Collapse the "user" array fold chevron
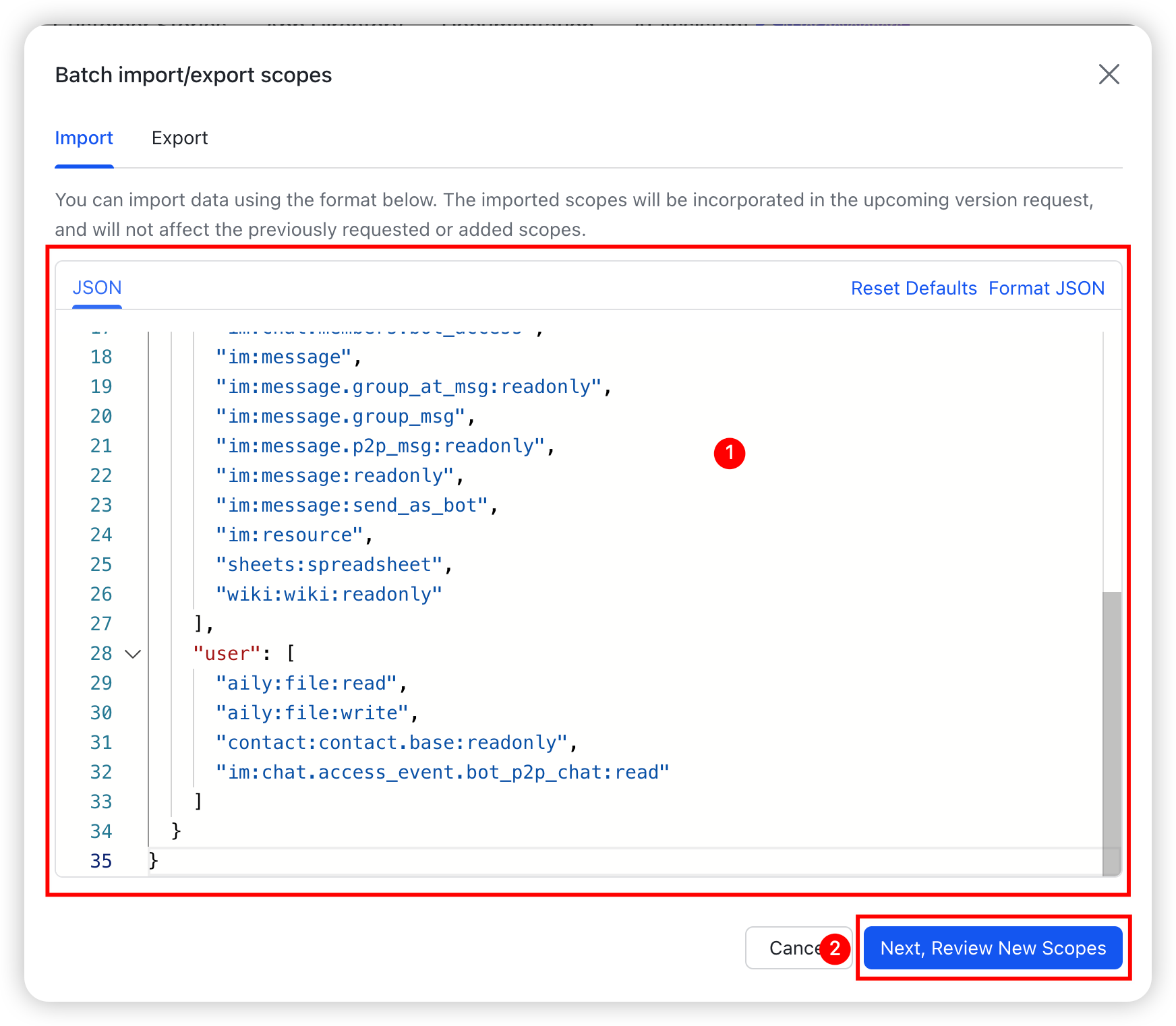 pos(134,654)
